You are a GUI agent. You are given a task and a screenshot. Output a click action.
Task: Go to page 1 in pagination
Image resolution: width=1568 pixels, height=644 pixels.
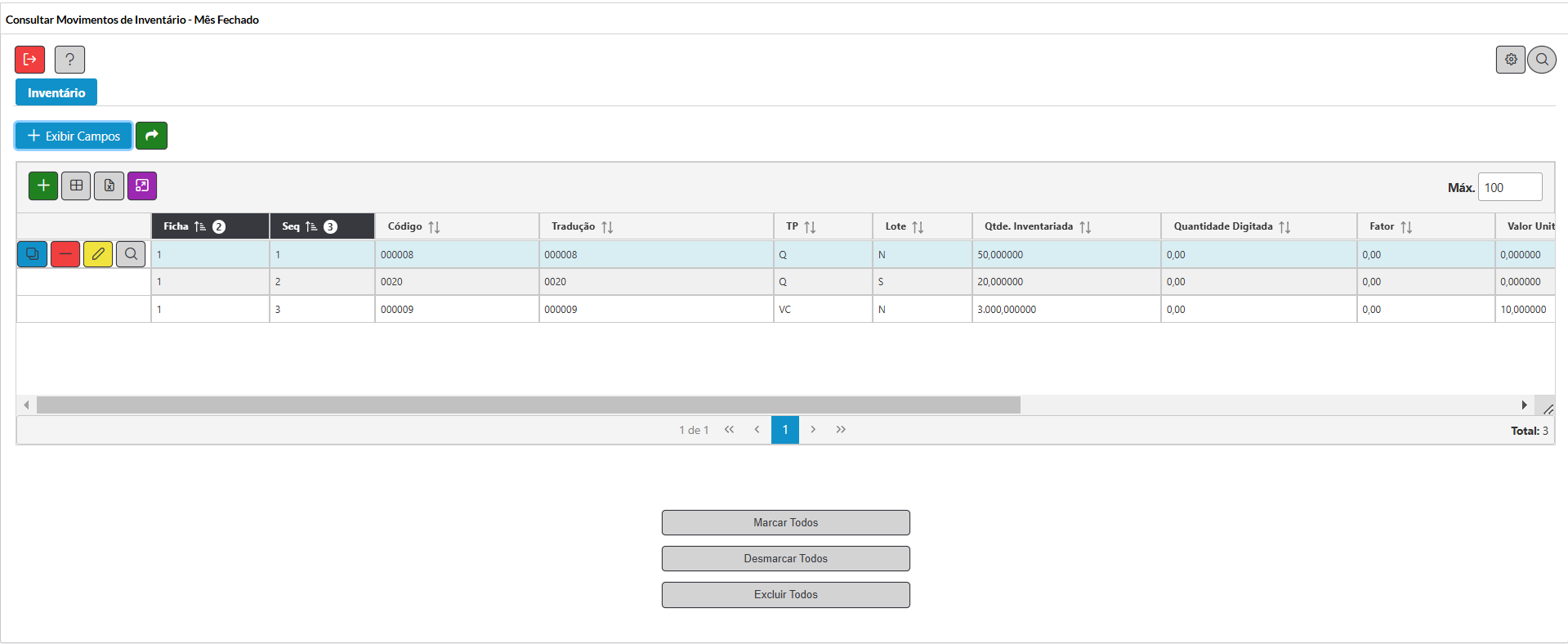coord(784,430)
